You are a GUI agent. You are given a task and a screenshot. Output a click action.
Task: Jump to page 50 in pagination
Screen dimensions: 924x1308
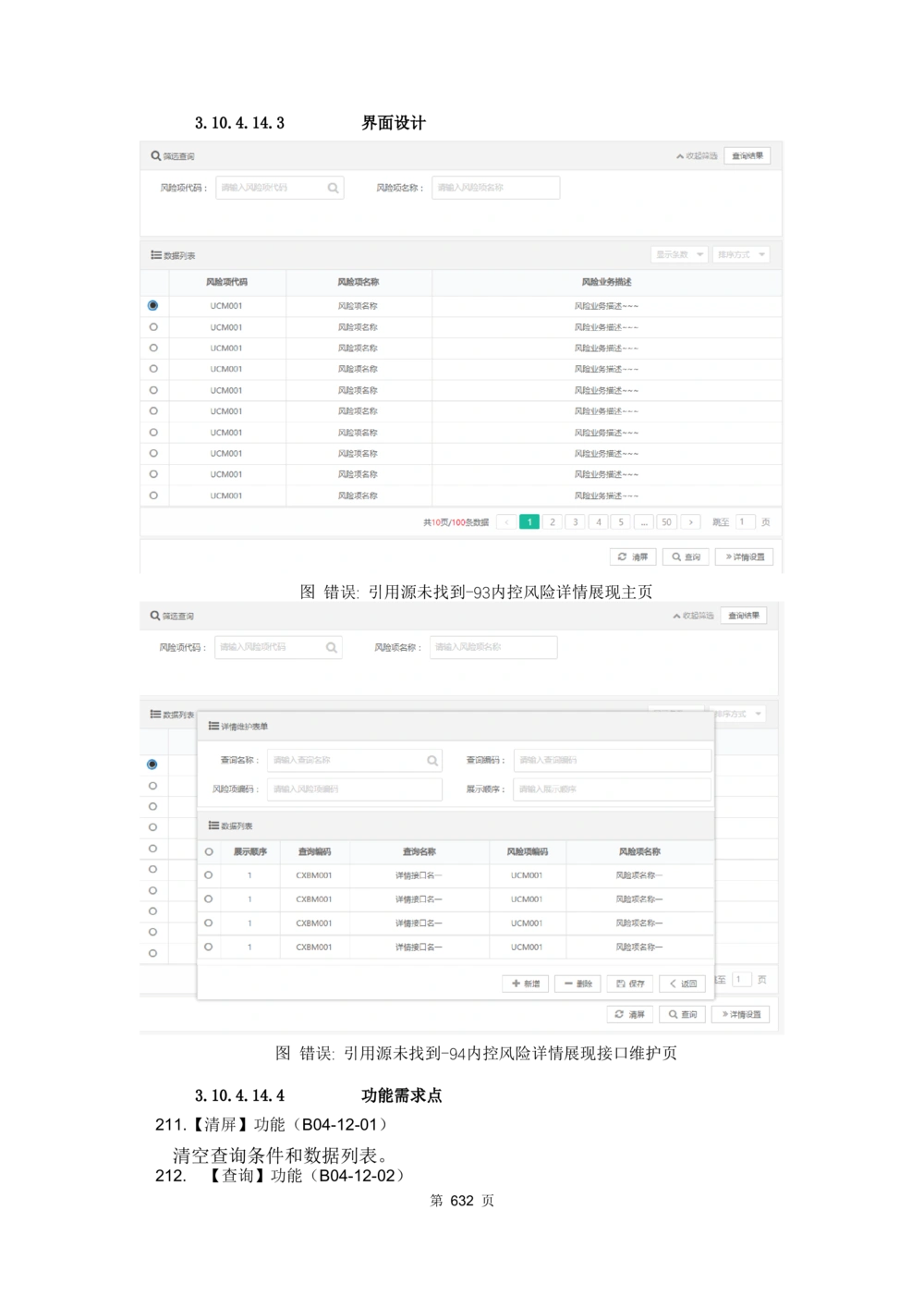click(666, 522)
